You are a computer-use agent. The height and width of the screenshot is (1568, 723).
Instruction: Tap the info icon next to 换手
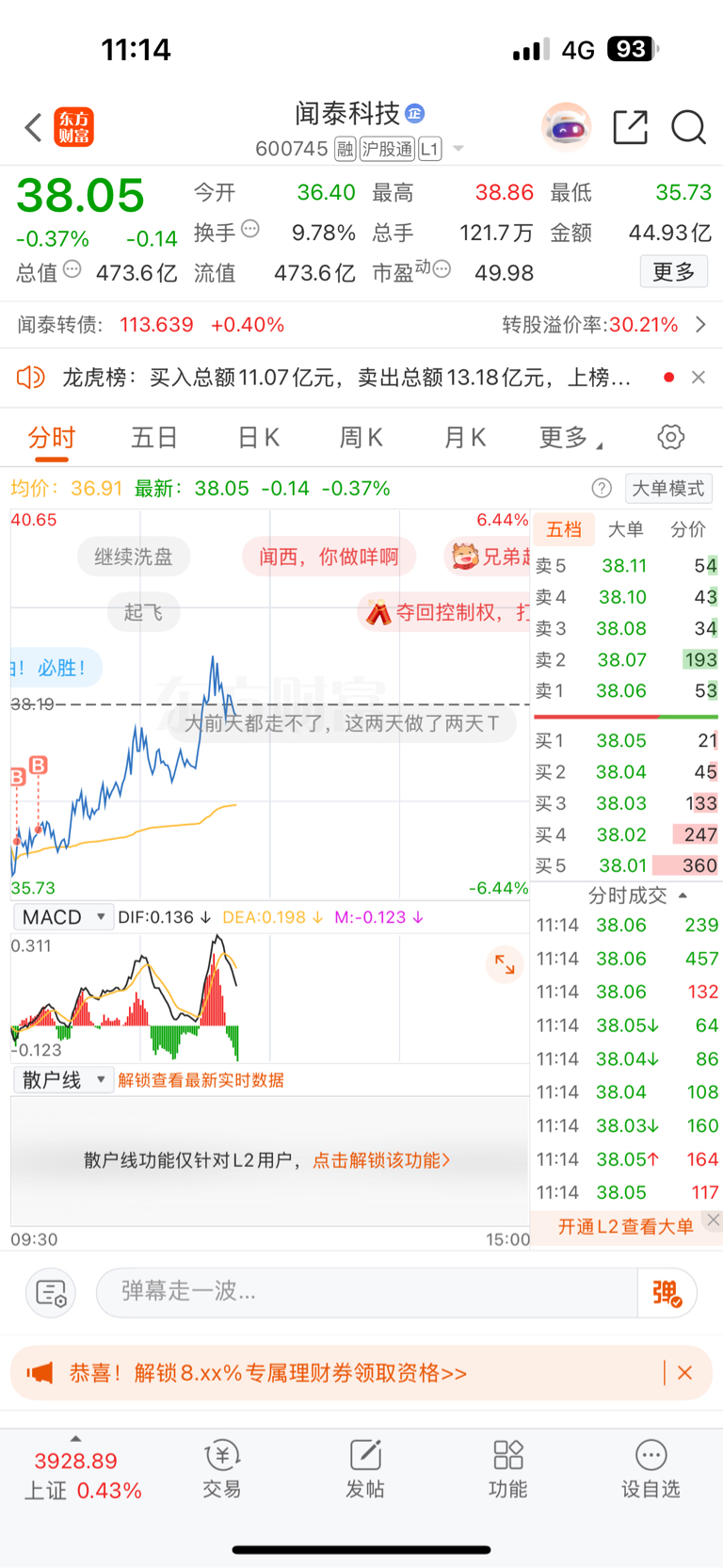pos(249,229)
